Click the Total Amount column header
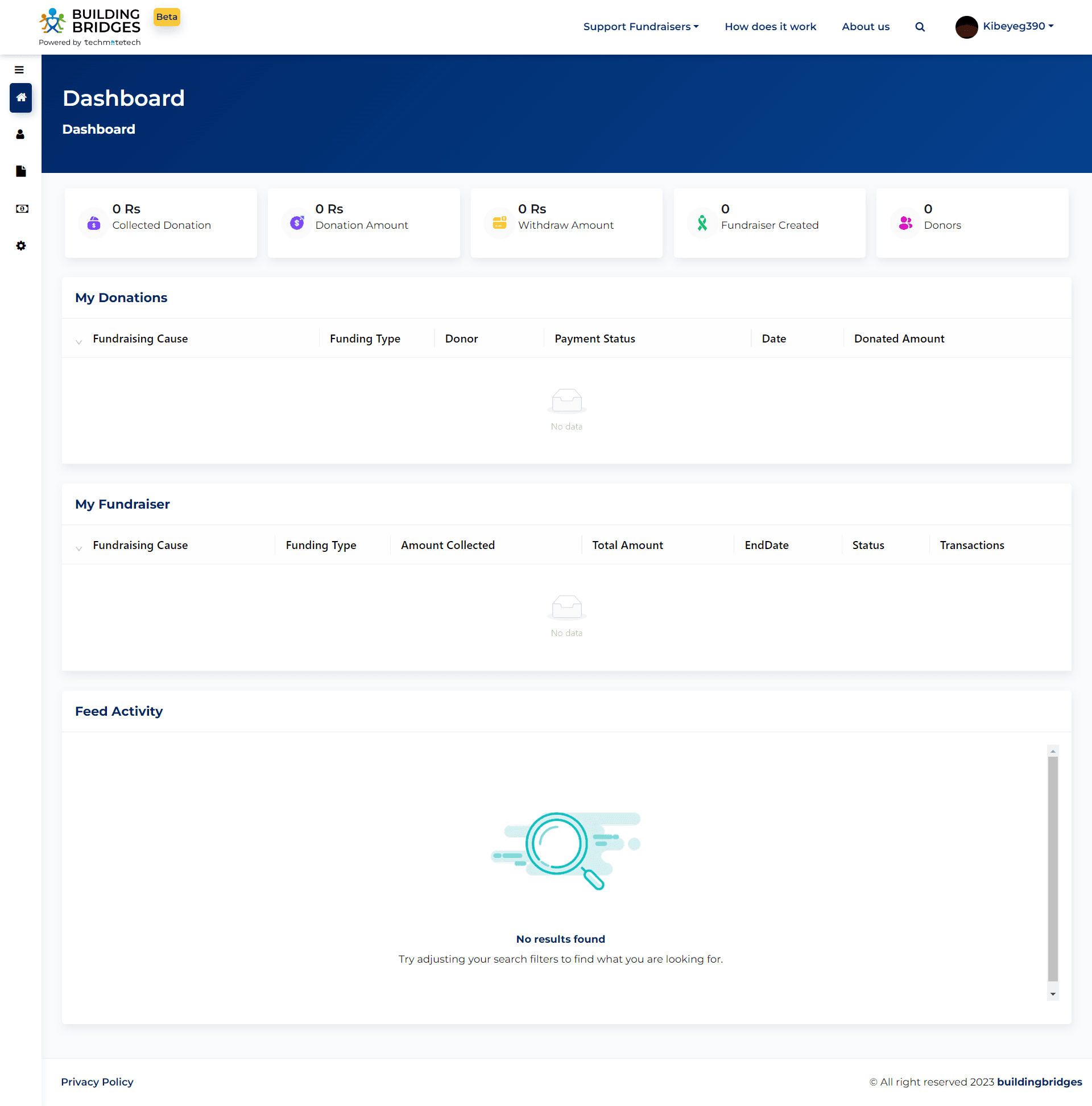 tap(627, 546)
